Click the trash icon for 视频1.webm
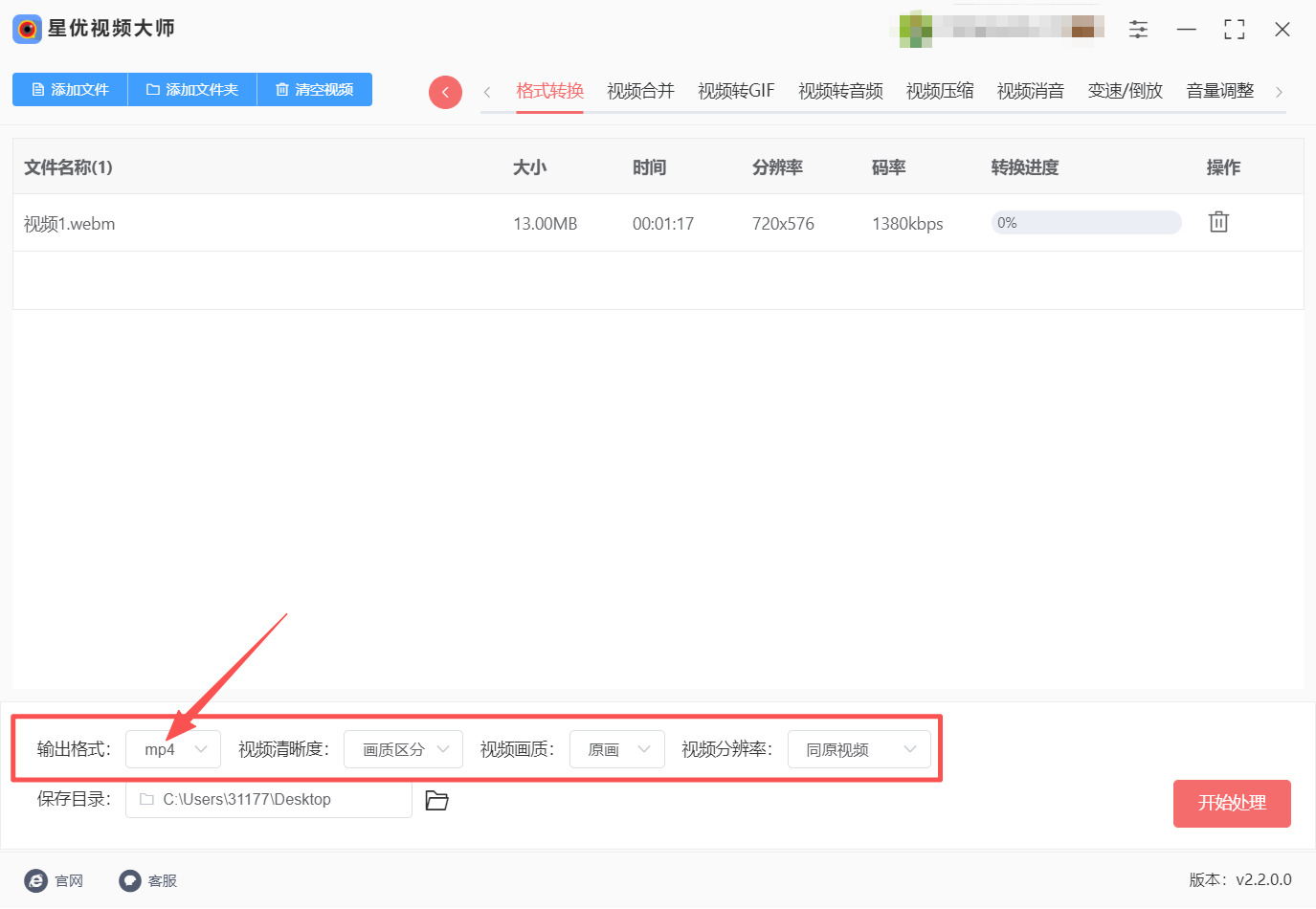The height and width of the screenshot is (909, 1316). click(1217, 222)
